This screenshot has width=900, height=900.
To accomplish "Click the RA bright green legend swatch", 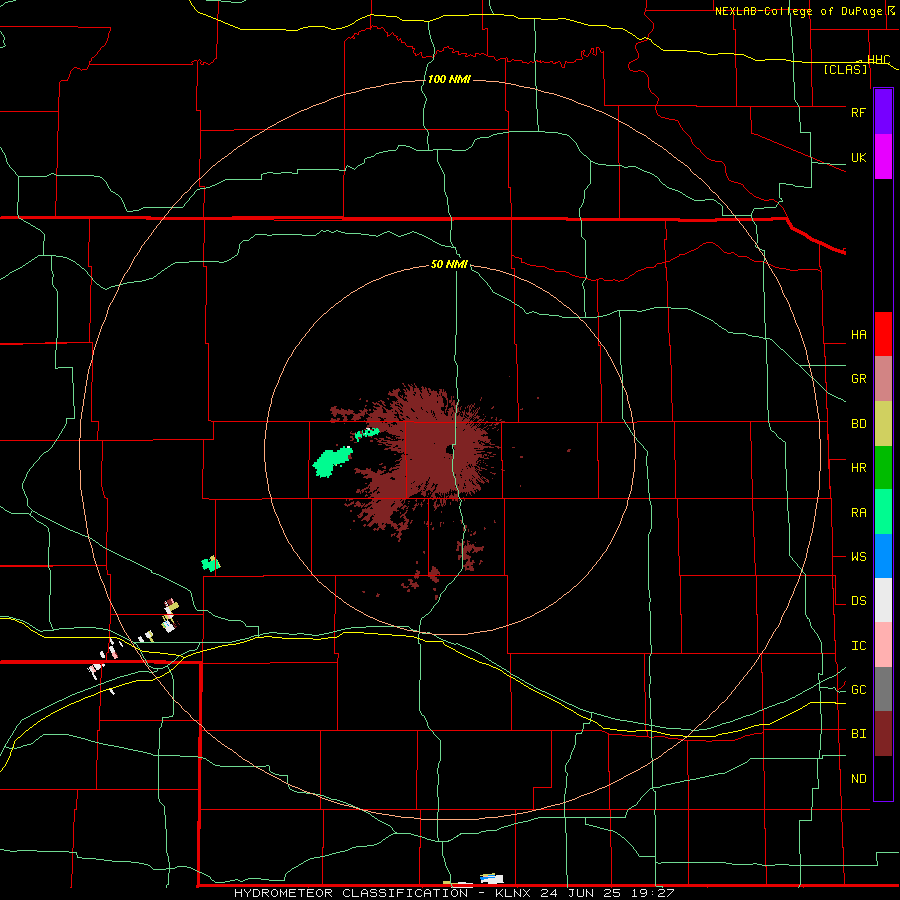I will [x=883, y=512].
